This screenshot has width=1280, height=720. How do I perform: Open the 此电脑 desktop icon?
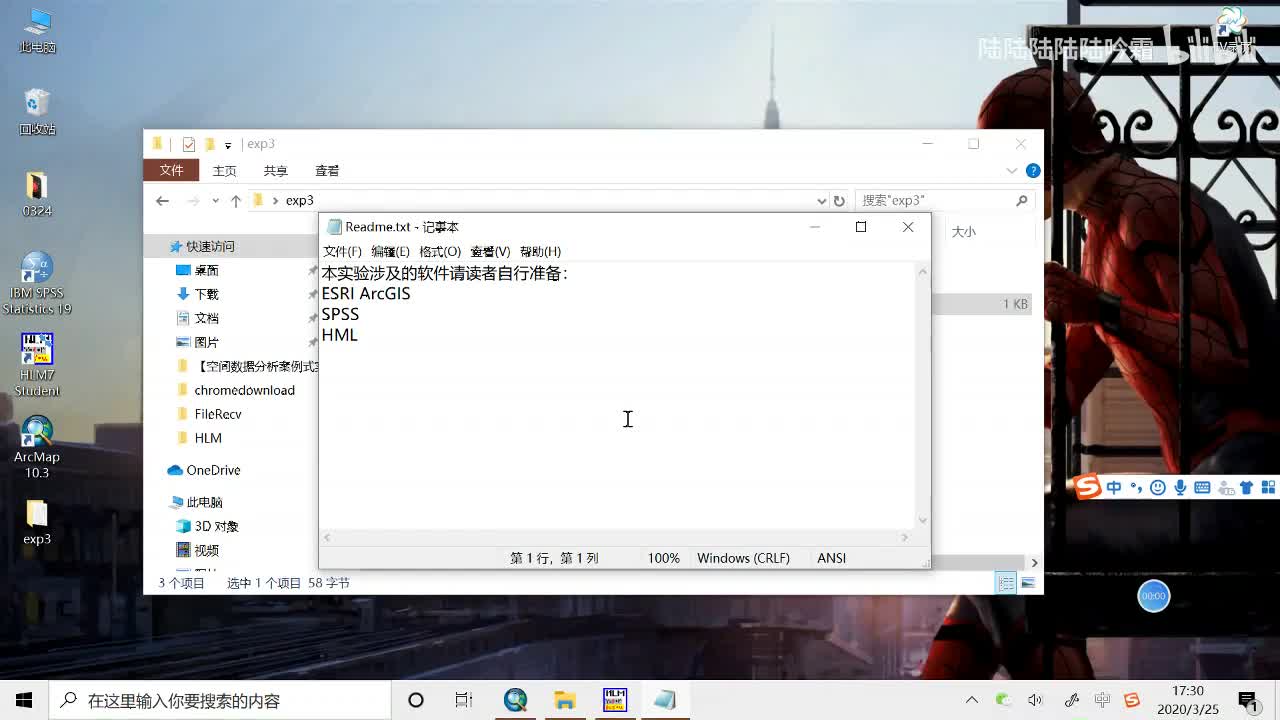[x=37, y=29]
